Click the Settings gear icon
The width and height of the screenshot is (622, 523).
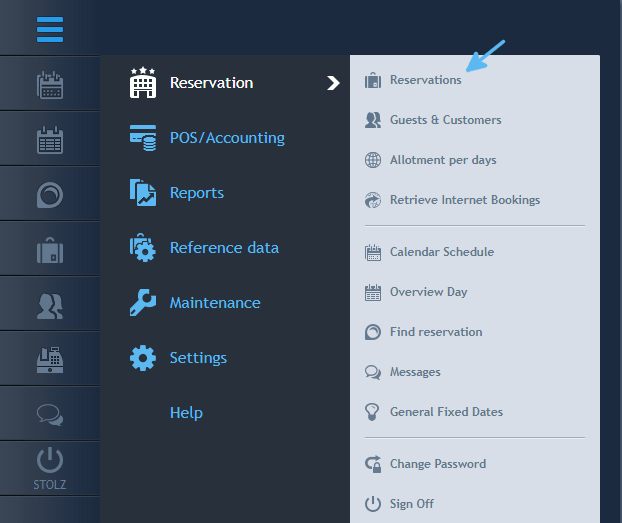point(143,358)
